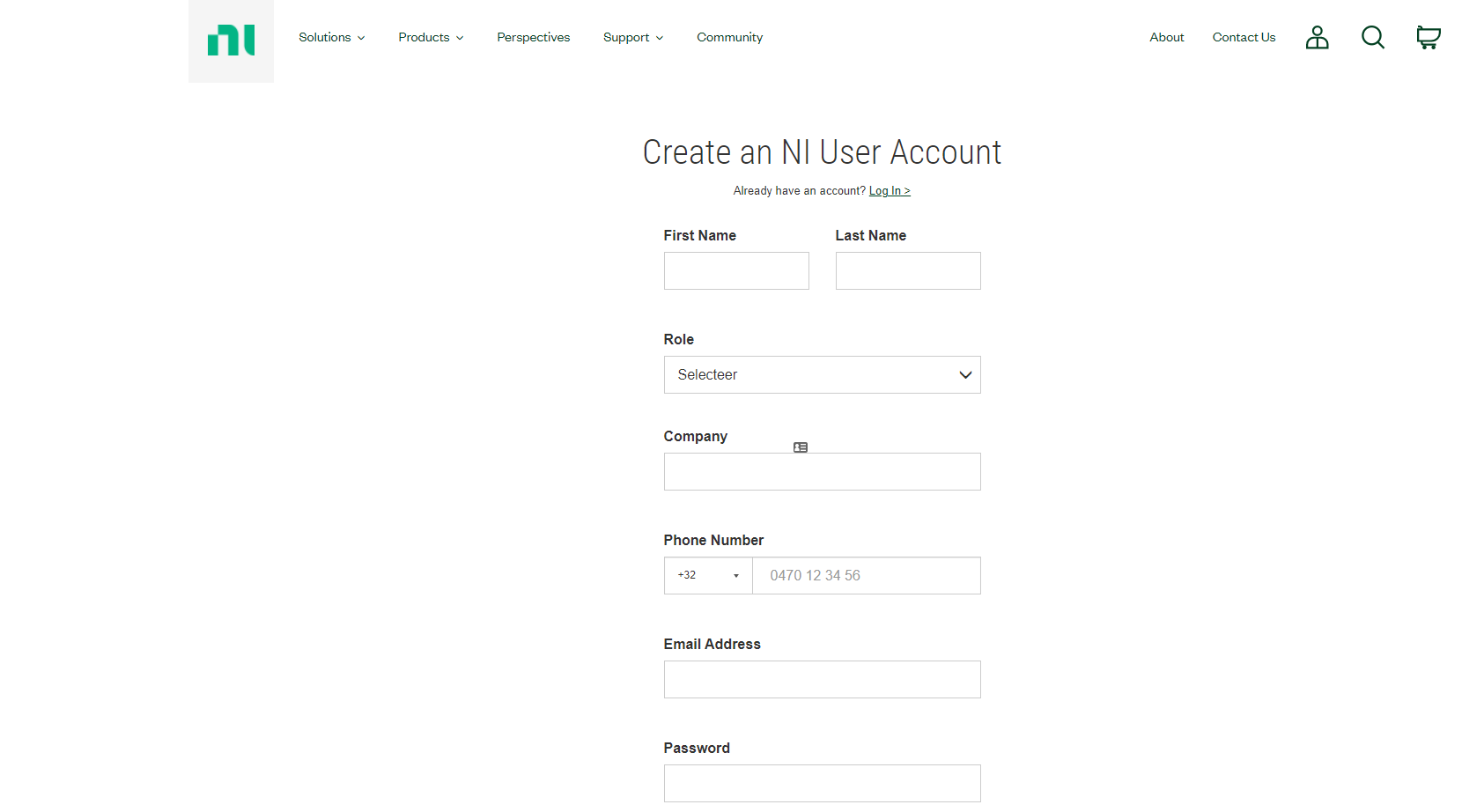Open the About page

click(1166, 37)
